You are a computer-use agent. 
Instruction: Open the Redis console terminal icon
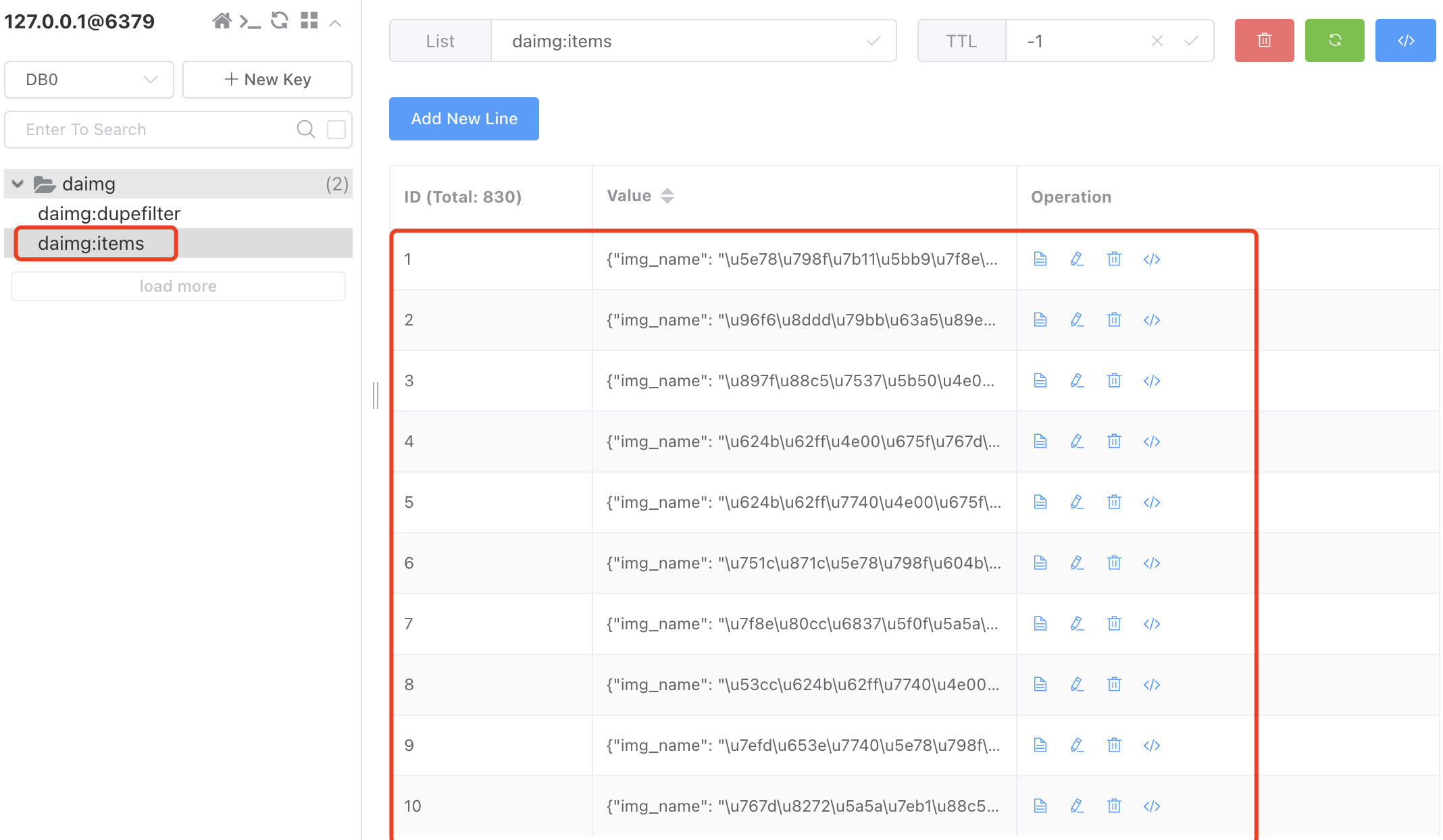point(250,22)
